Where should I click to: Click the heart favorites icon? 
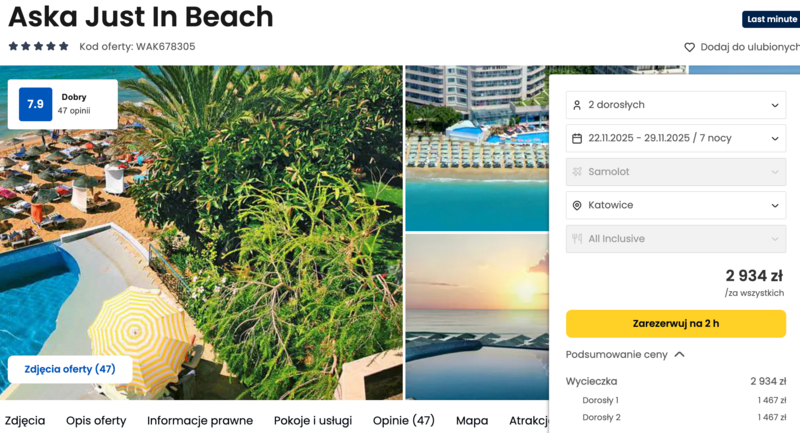tap(689, 47)
